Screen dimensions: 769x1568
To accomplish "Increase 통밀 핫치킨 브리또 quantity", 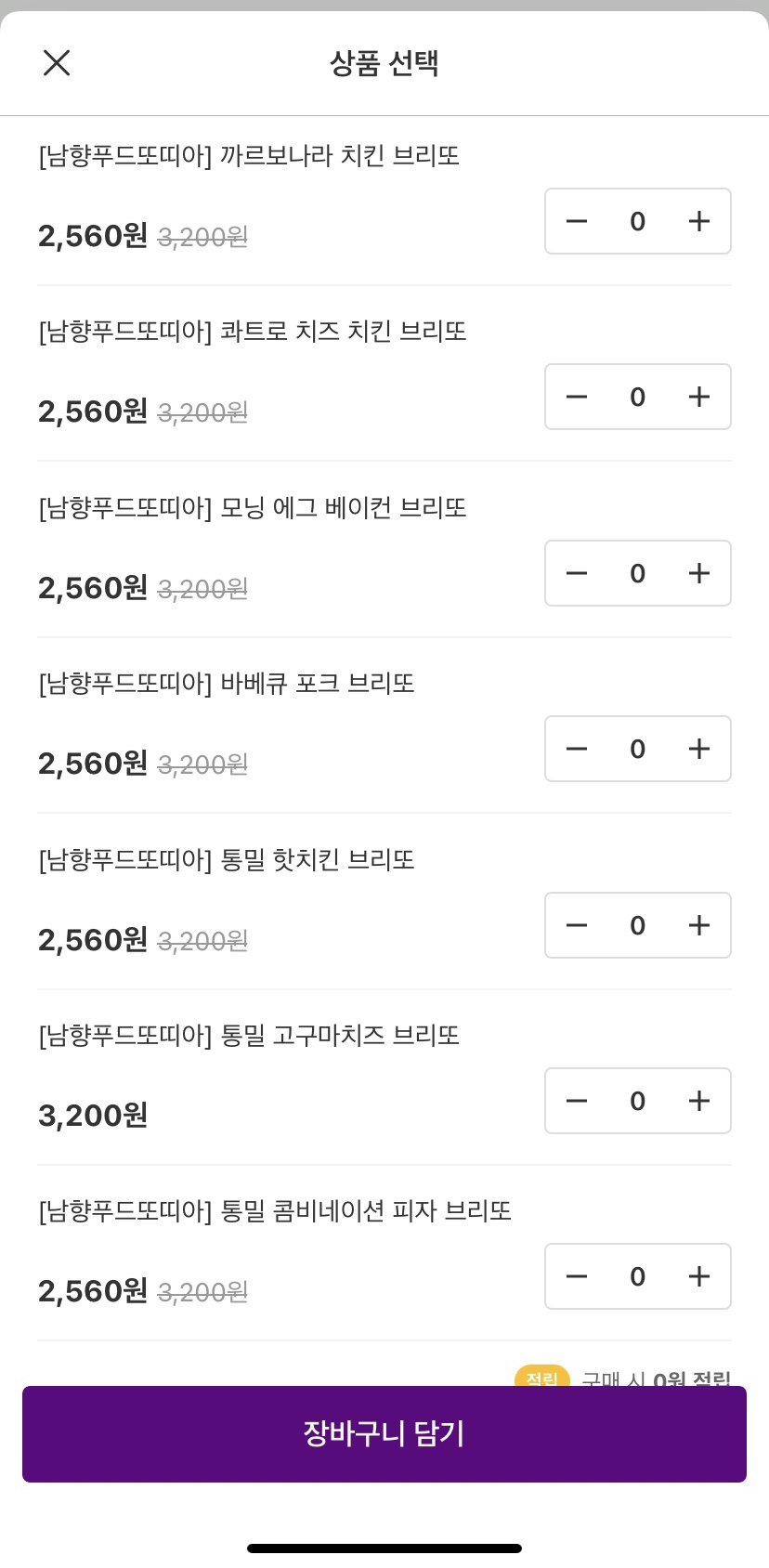I will 698,925.
